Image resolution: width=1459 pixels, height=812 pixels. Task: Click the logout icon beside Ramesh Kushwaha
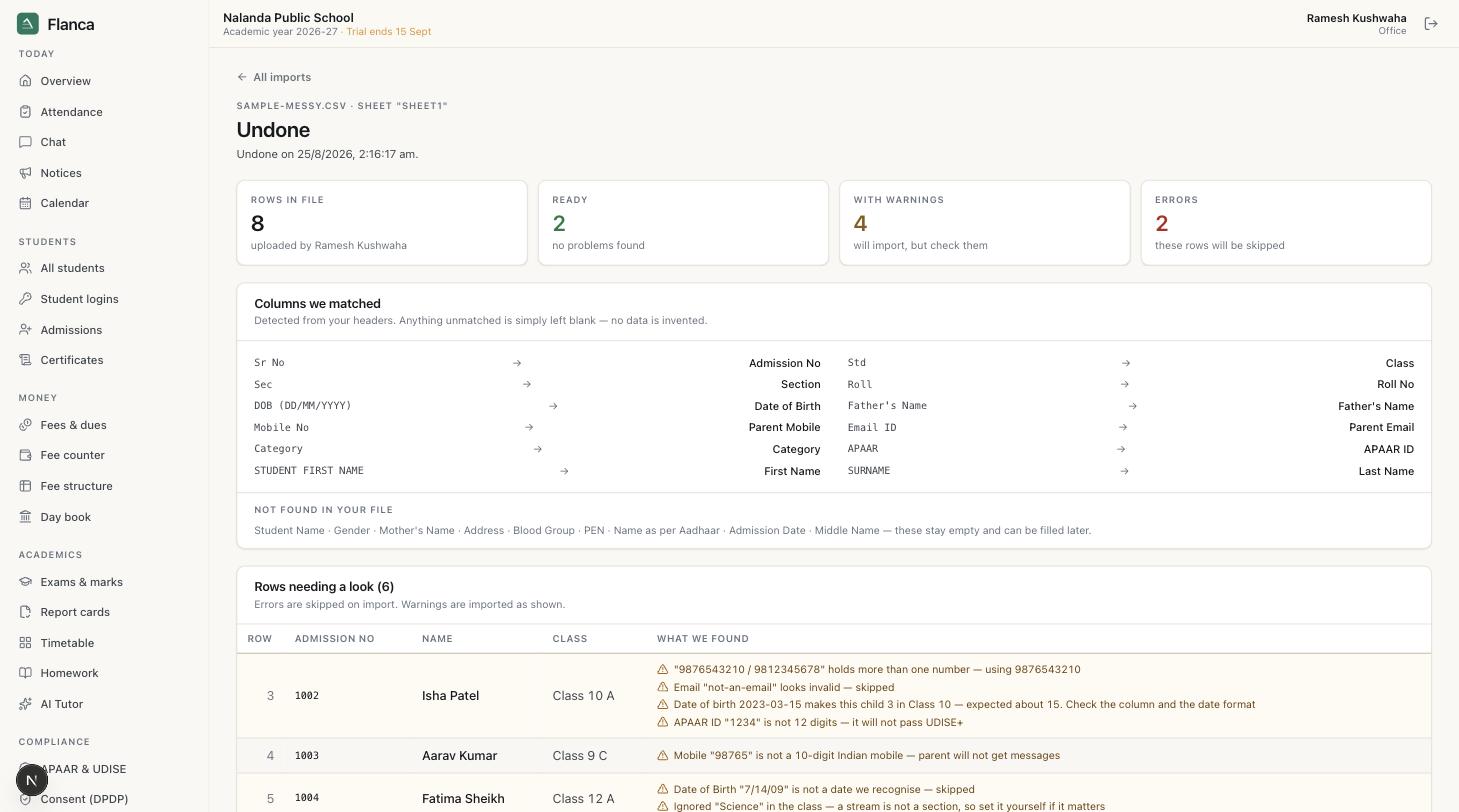pyautogui.click(x=1431, y=24)
